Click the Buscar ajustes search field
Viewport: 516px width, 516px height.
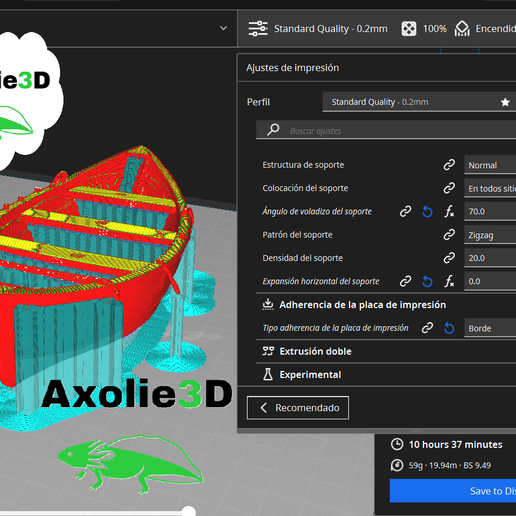pos(386,130)
